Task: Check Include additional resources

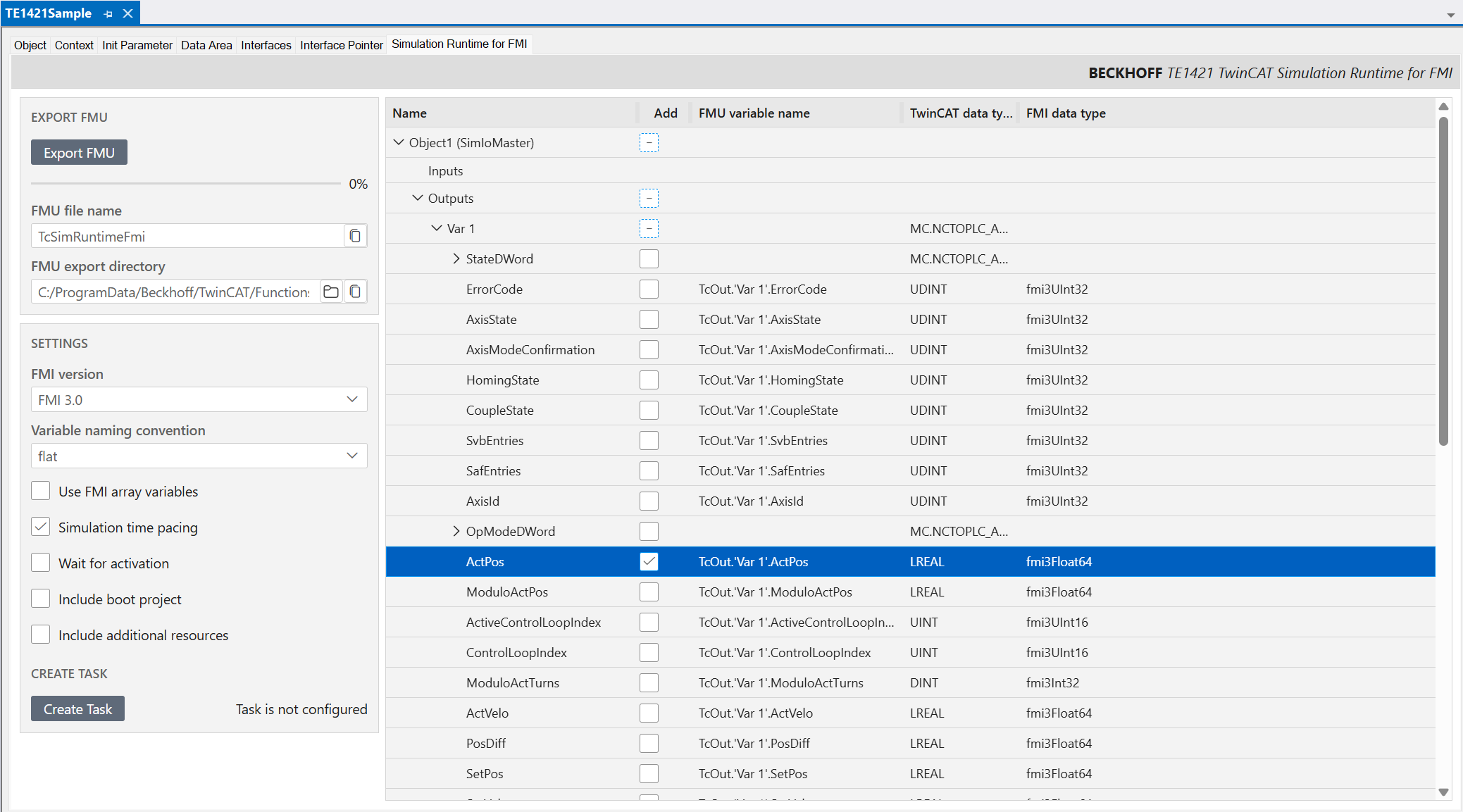Action: [x=41, y=635]
